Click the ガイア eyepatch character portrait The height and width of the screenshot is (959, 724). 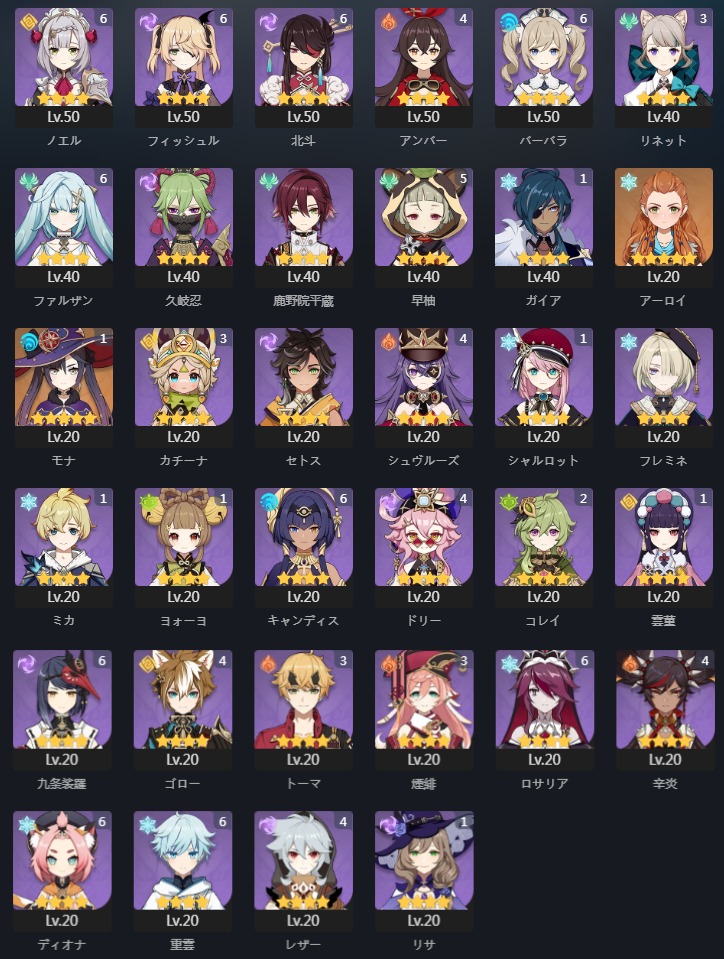(544, 217)
